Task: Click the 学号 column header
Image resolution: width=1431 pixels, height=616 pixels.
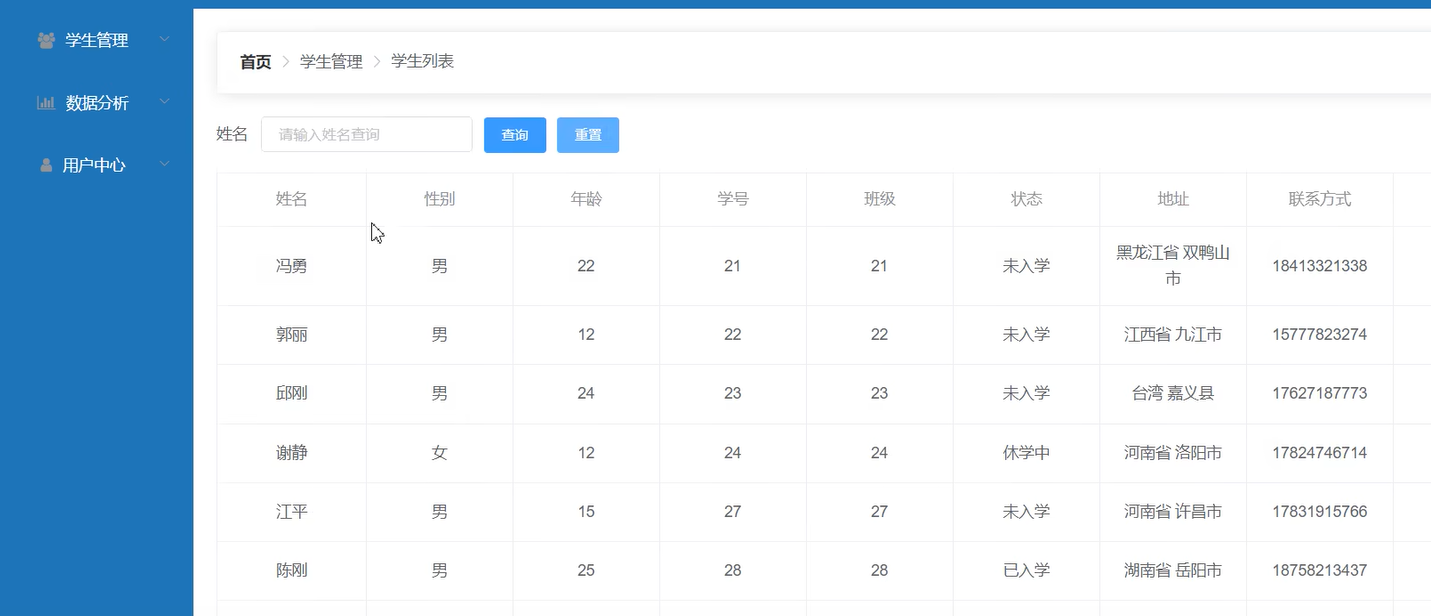Action: pyautogui.click(x=733, y=199)
